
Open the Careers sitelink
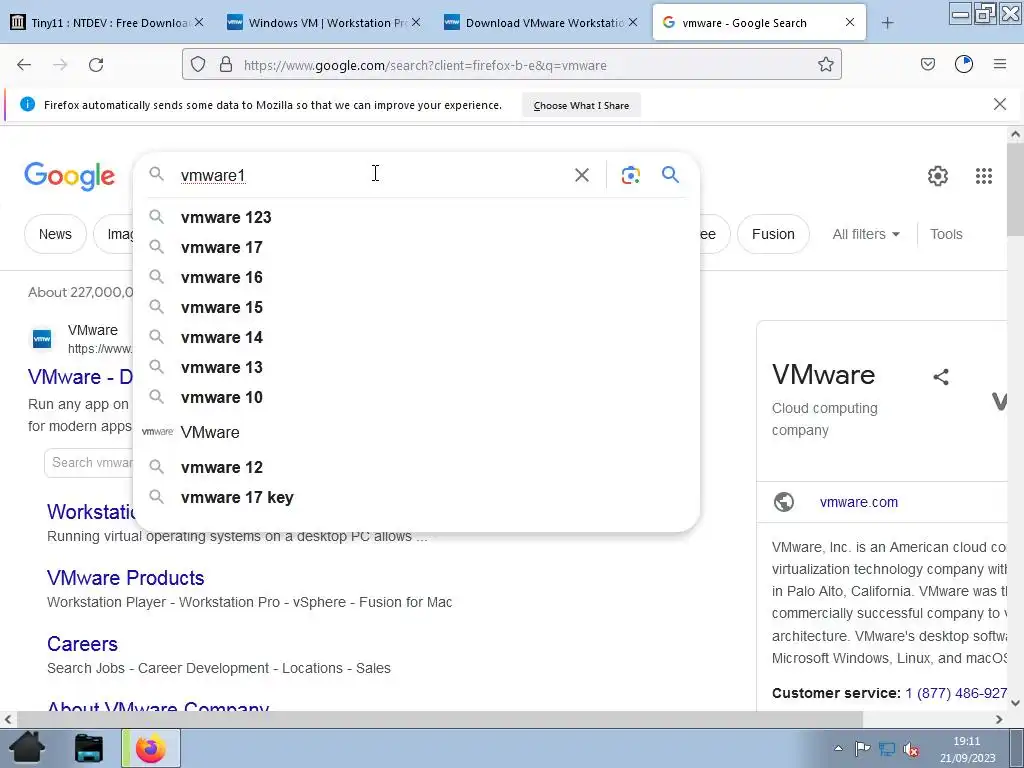point(82,643)
